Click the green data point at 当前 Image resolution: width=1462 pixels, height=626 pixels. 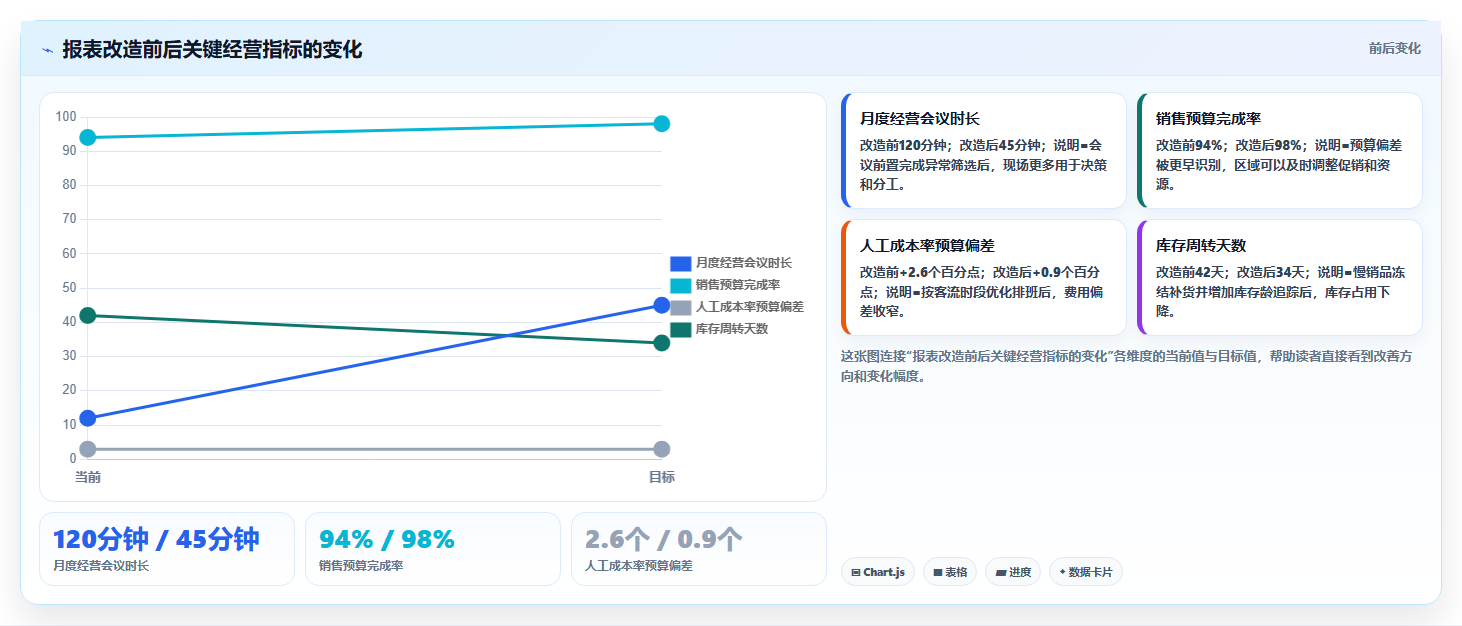tap(88, 315)
